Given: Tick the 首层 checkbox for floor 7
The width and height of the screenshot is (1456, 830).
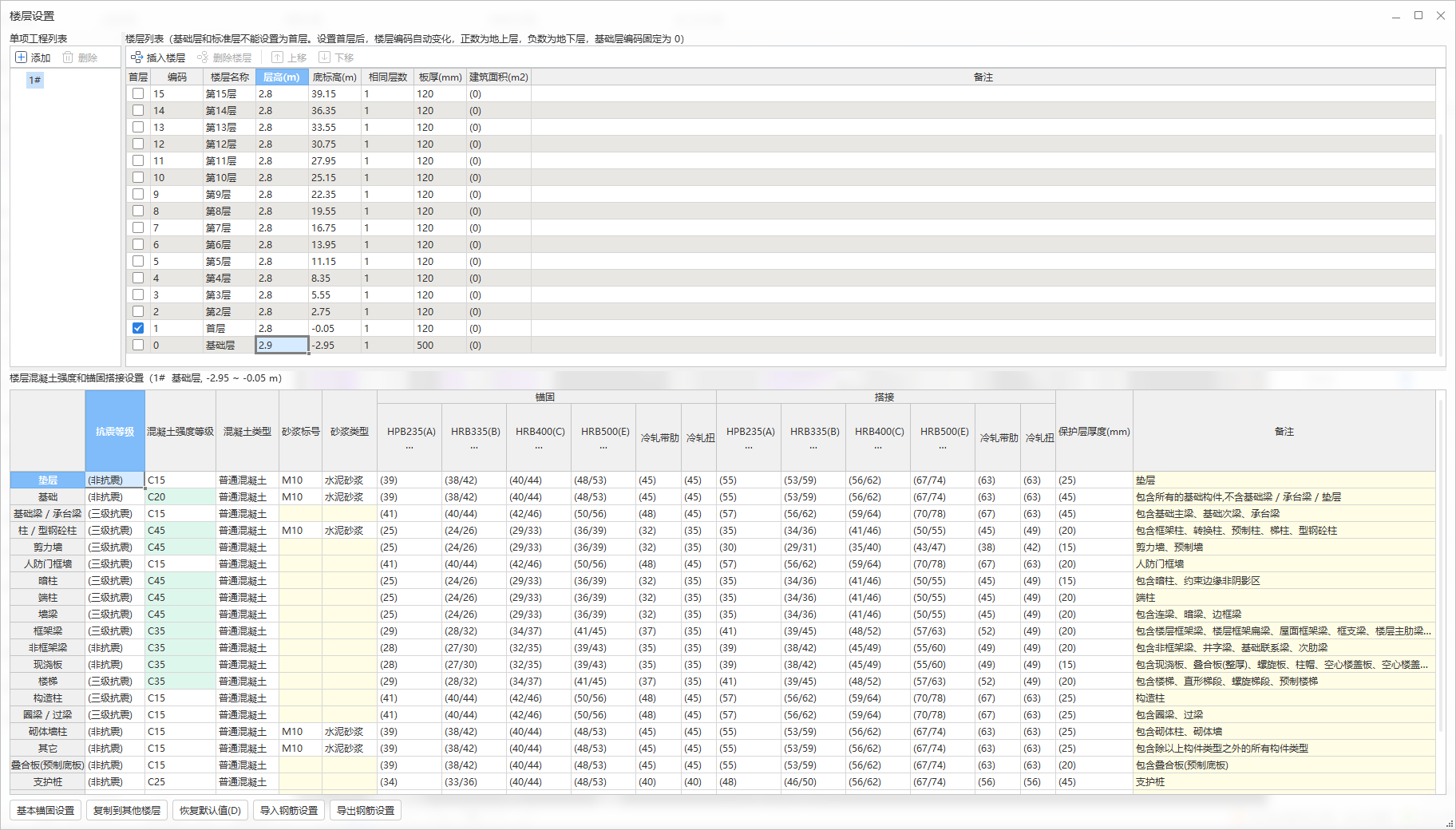Looking at the screenshot, I should pos(138,227).
